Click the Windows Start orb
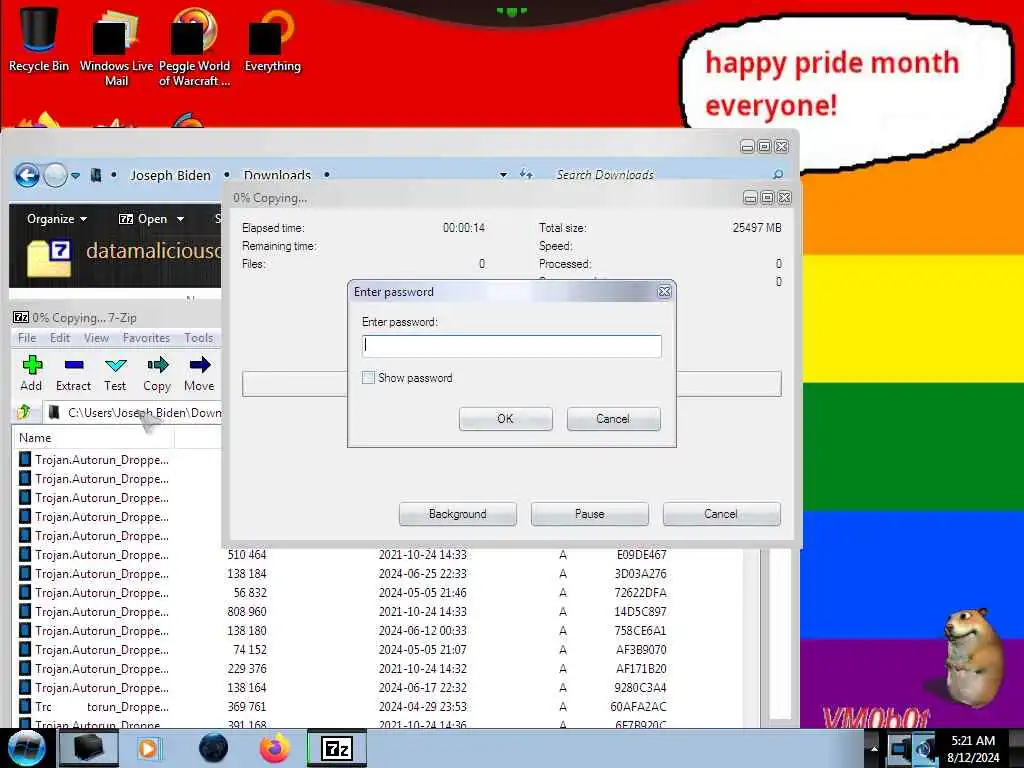1024x768 pixels. tap(26, 748)
